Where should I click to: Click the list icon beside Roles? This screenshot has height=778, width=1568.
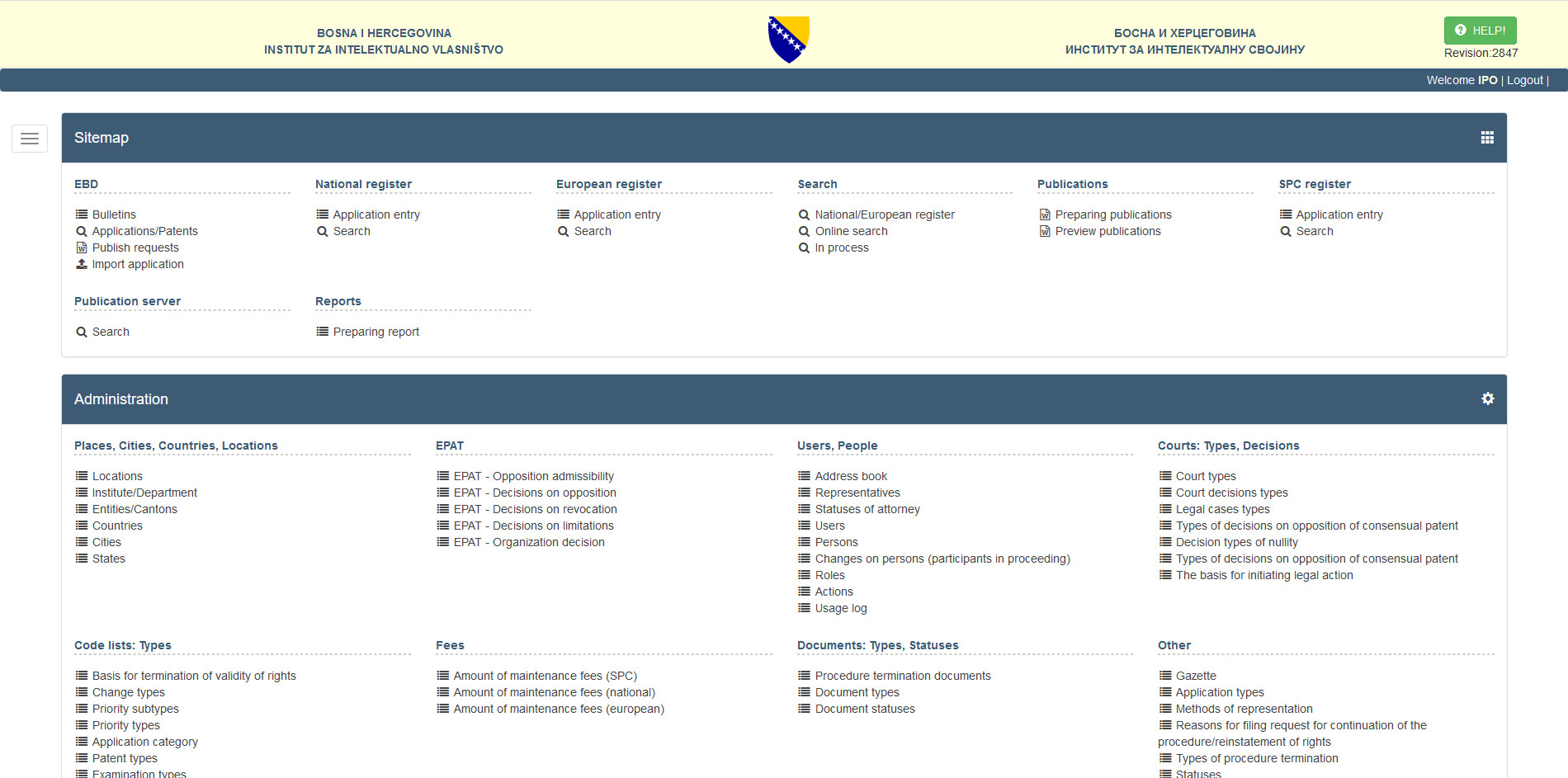click(805, 575)
